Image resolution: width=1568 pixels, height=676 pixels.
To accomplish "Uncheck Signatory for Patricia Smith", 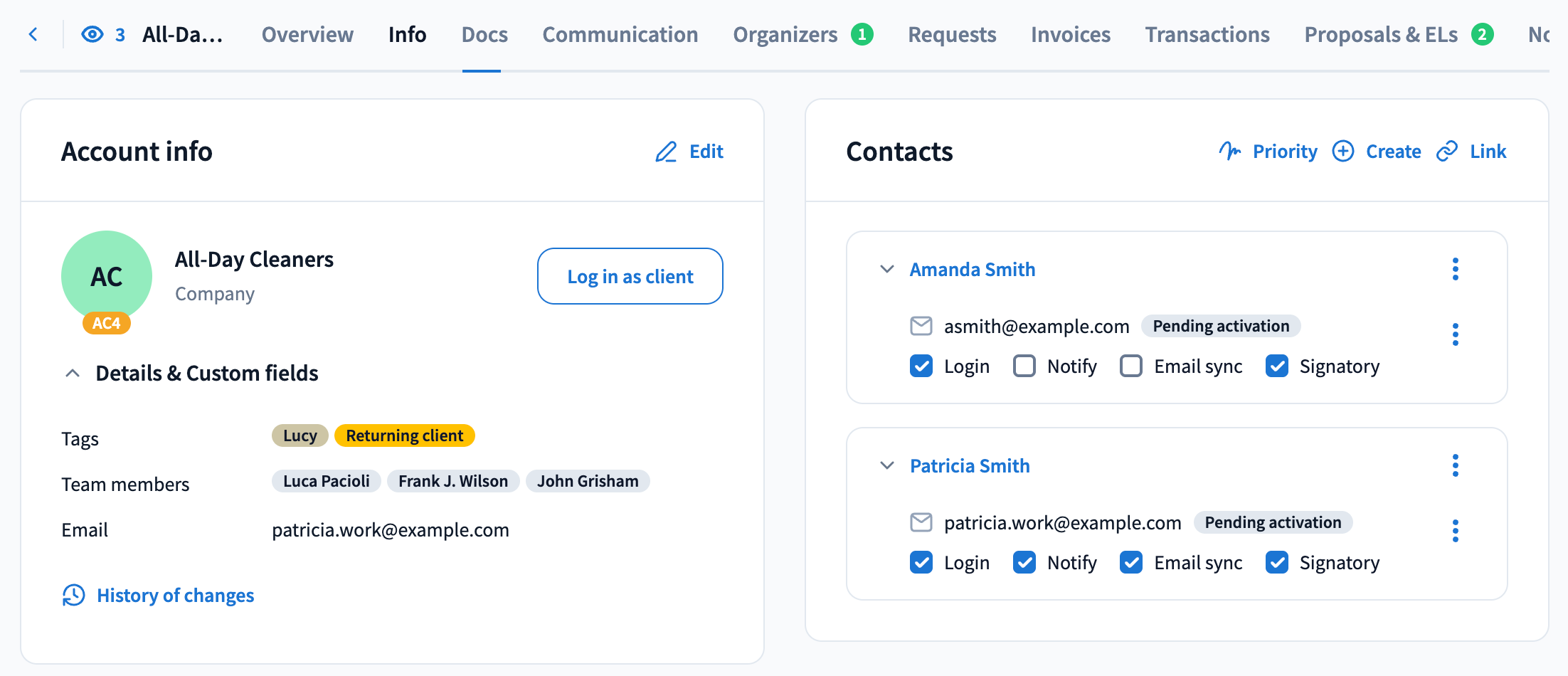I will 1277,562.
